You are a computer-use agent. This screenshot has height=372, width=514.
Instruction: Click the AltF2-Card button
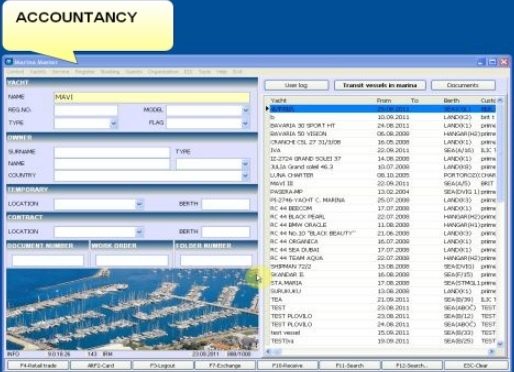(101, 365)
